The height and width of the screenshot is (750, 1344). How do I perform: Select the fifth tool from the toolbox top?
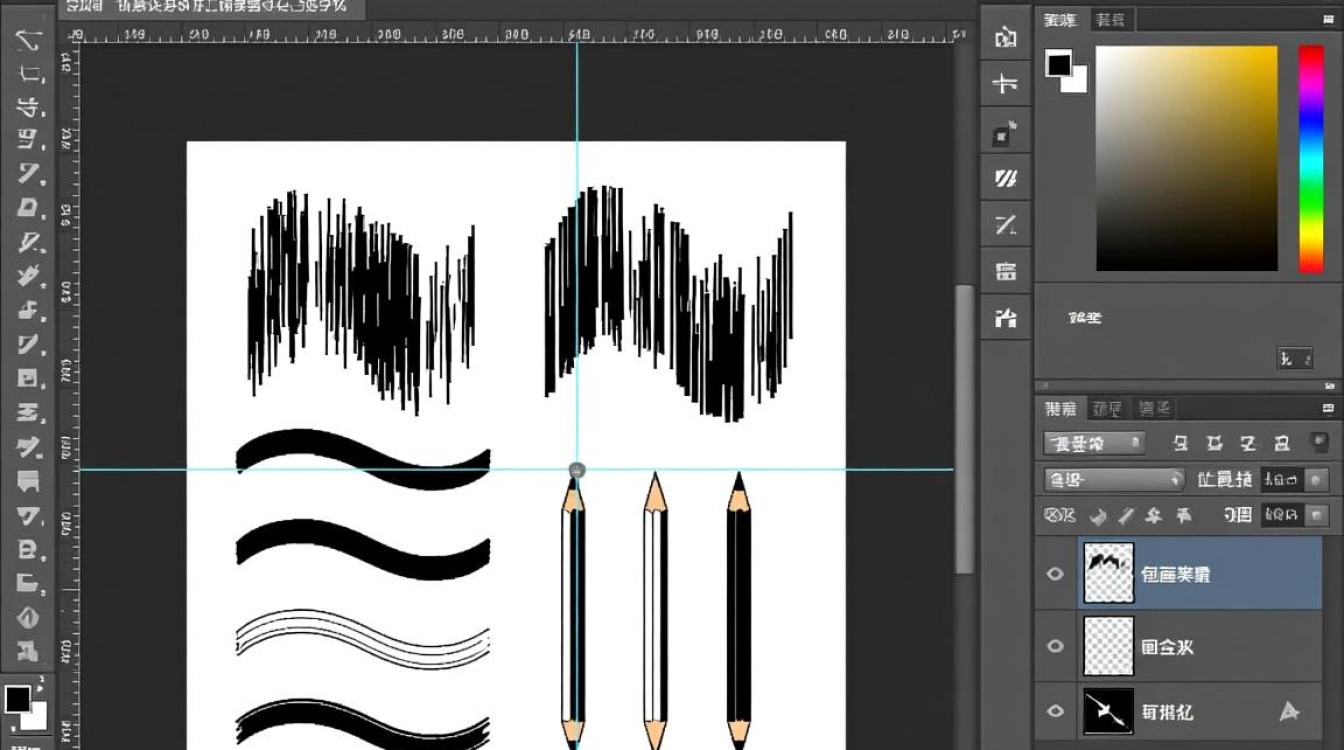[x=29, y=174]
